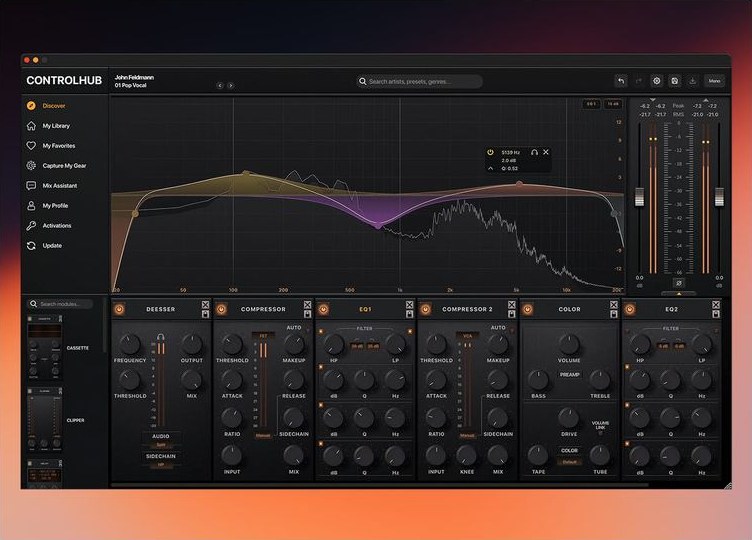Open Compressor 2 Manual release dropdown
The image size is (752, 540).
[468, 435]
